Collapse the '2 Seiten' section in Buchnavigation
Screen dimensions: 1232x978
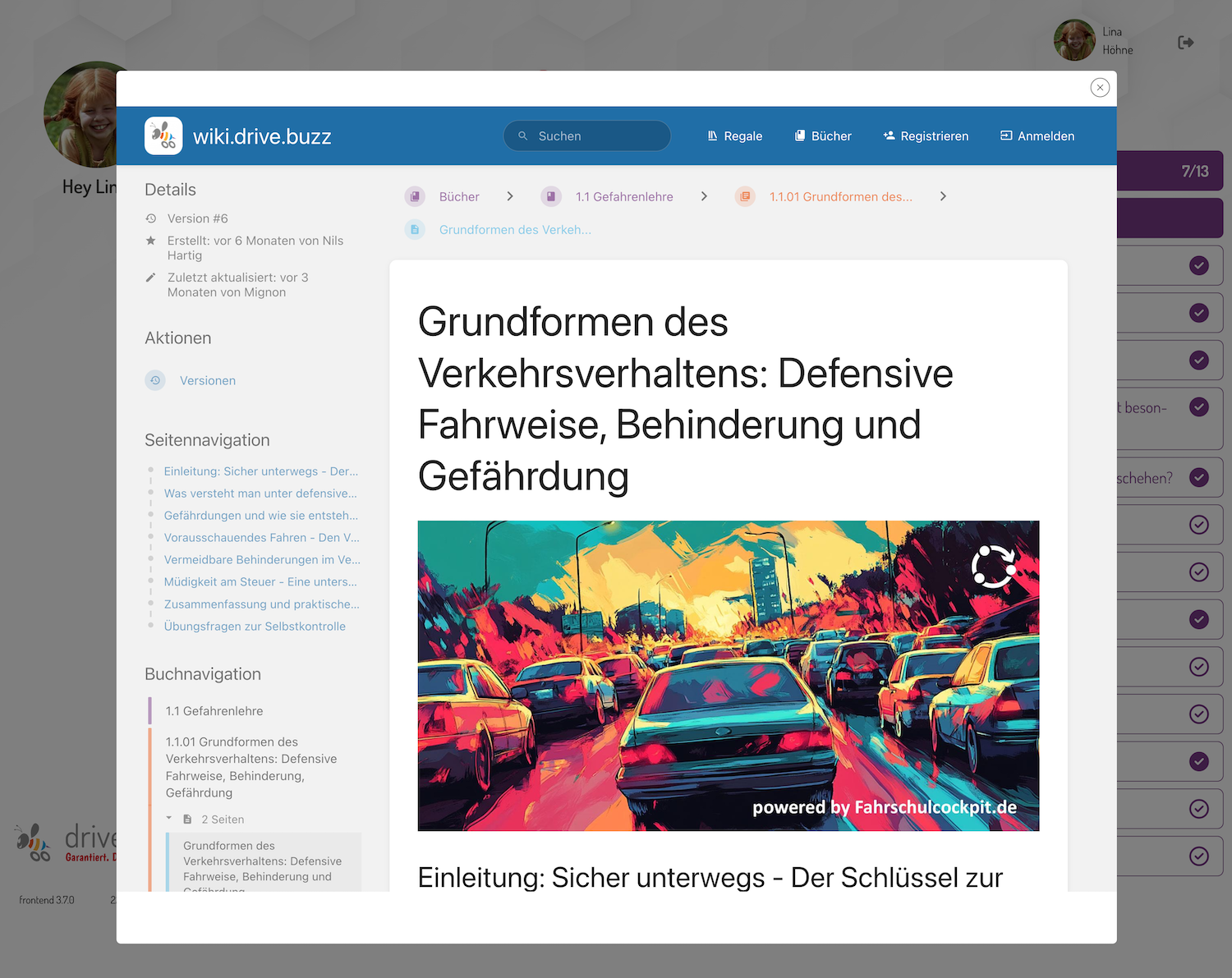169,818
